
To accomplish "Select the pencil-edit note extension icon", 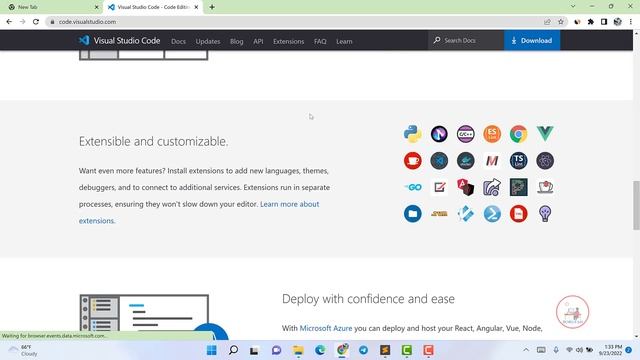I will (439, 187).
